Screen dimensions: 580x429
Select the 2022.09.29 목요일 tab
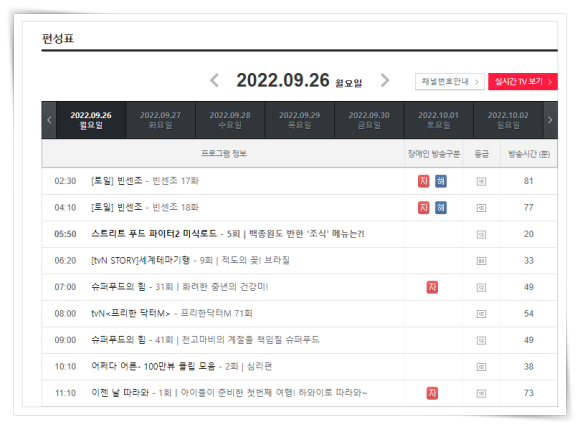point(300,120)
